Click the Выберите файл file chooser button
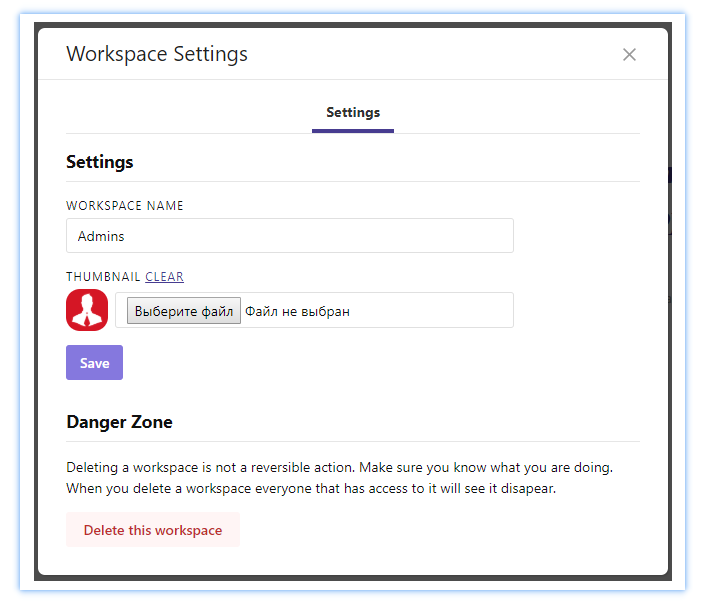706x606 pixels. click(184, 311)
